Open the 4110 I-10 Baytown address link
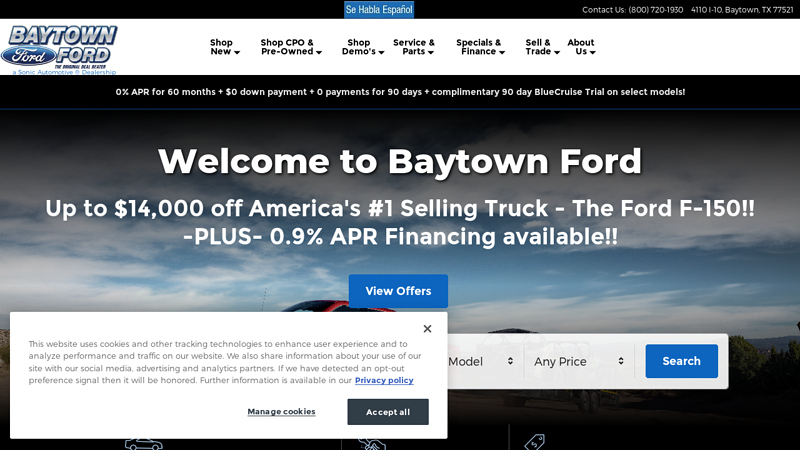The image size is (800, 450). click(742, 10)
